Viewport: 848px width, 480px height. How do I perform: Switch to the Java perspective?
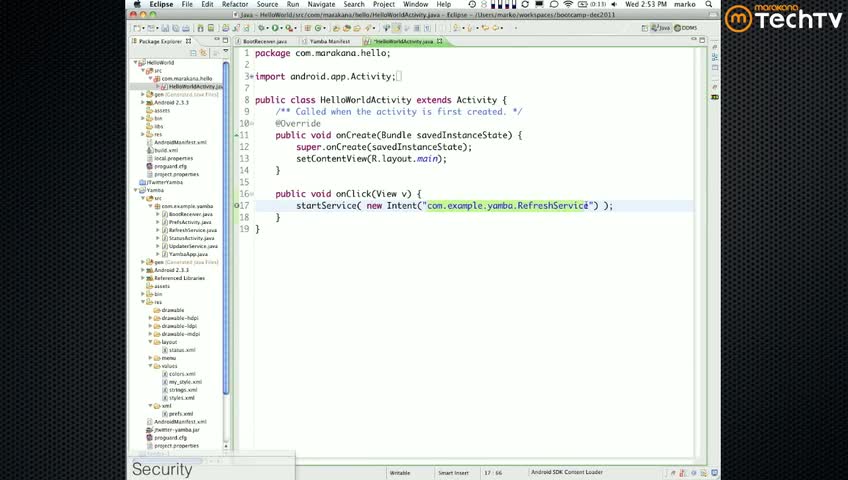click(661, 28)
